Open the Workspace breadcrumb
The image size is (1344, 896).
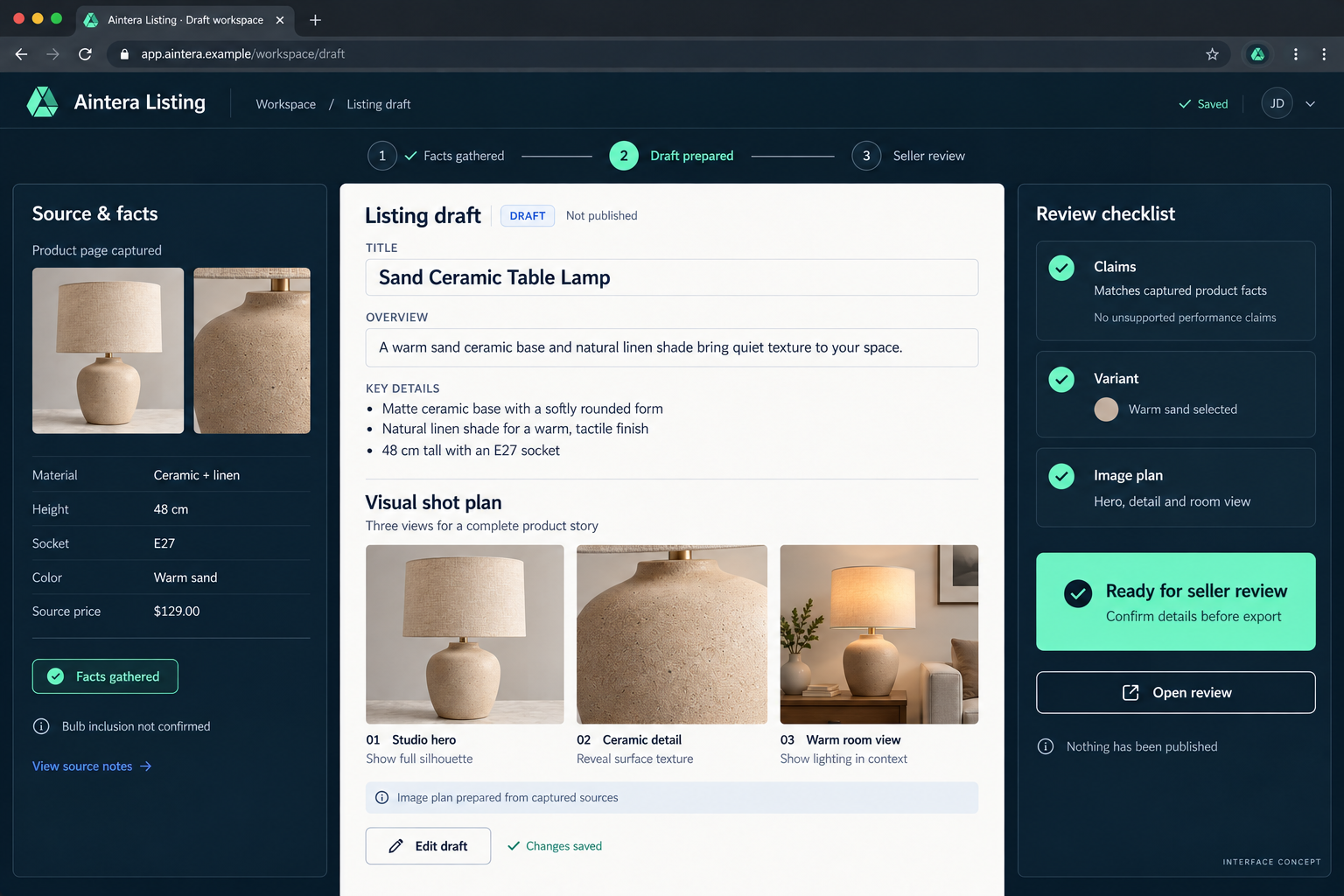285,104
